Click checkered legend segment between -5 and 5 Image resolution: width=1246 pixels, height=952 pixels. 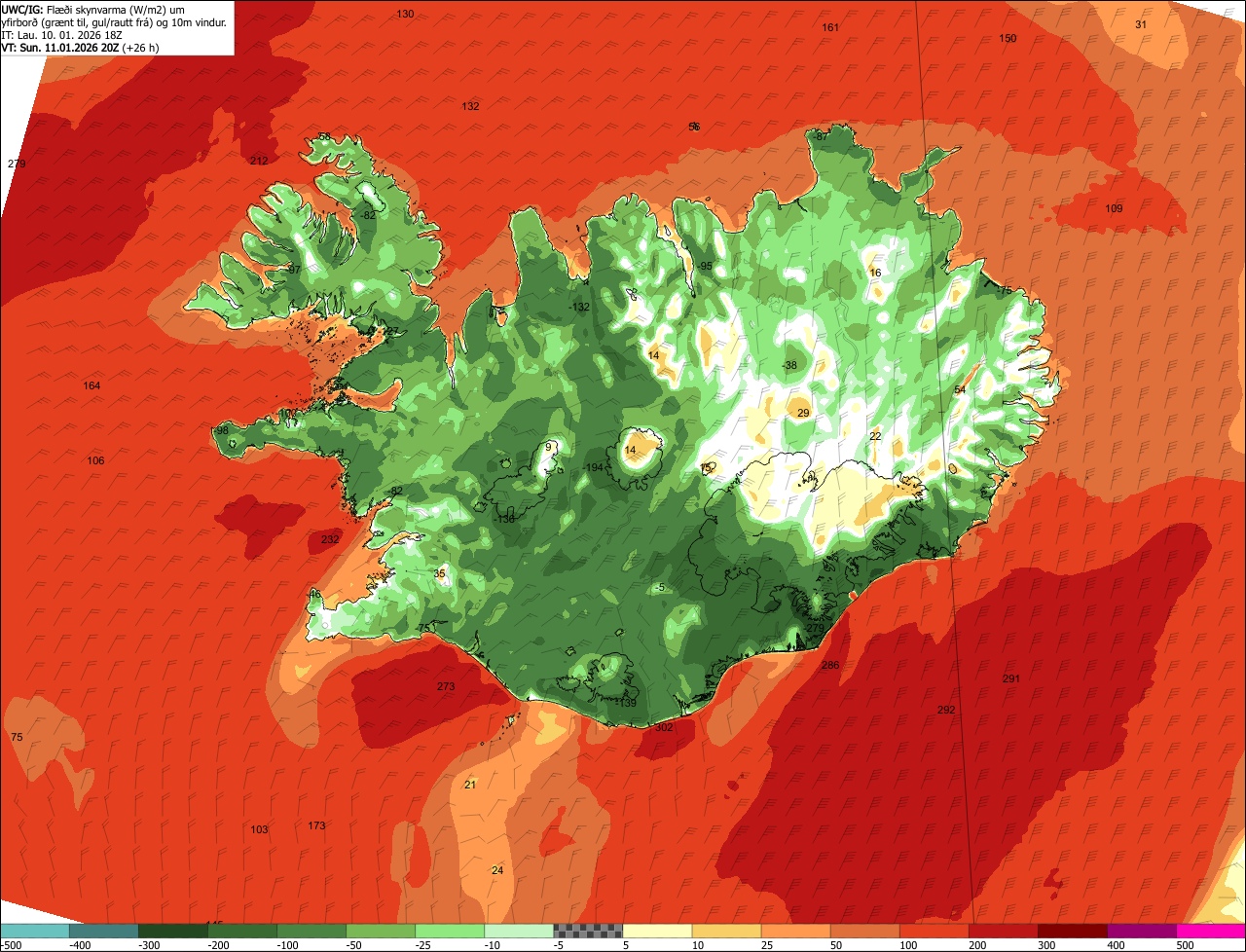(x=588, y=931)
